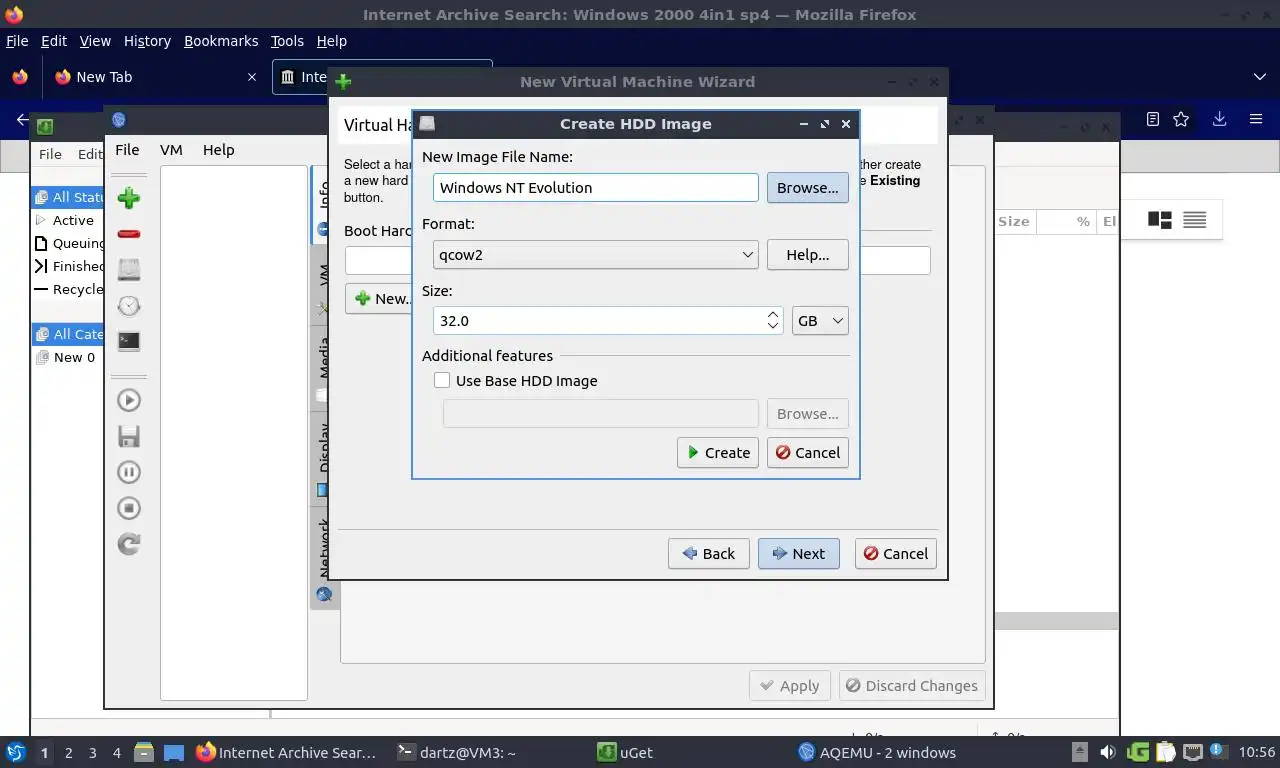This screenshot has width=1280, height=768.
Task: Cancel the Create HDD Image dialog
Action: 808,452
